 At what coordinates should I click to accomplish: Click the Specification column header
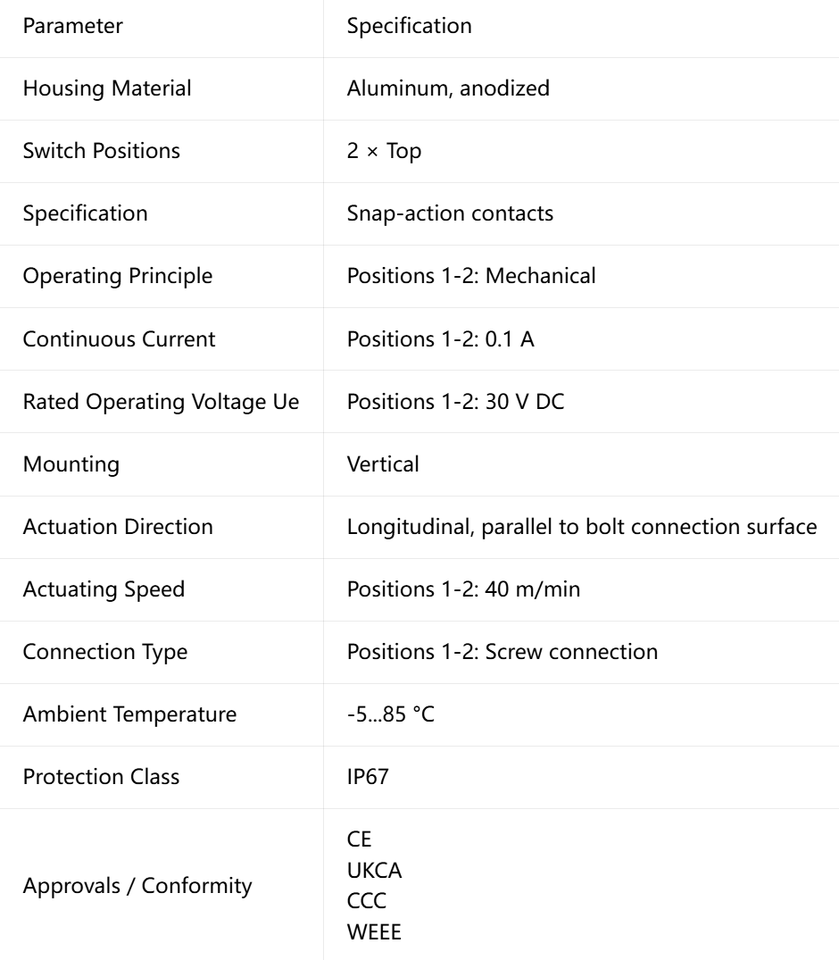click(x=409, y=26)
